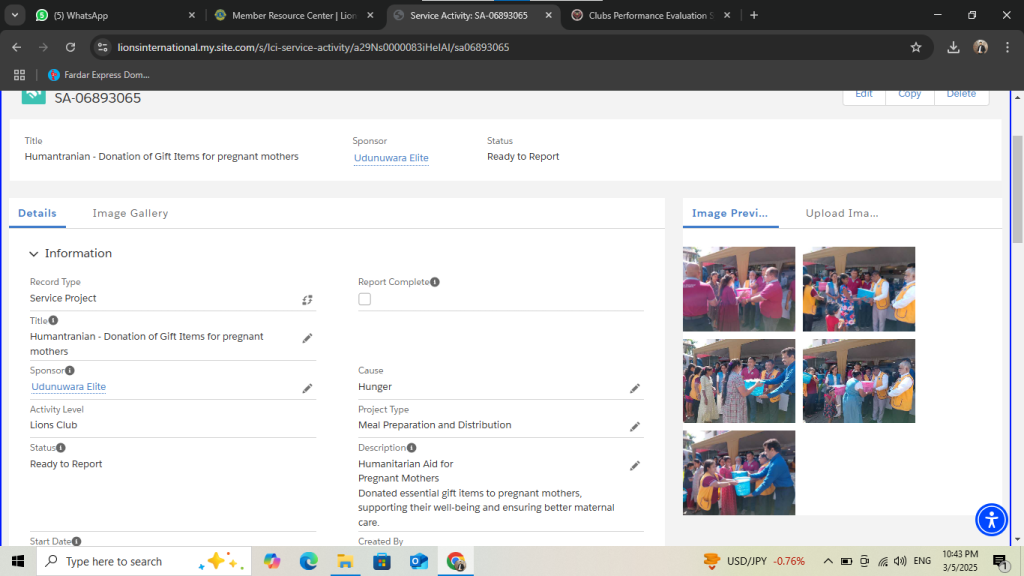Image resolution: width=1024 pixels, height=576 pixels.
Task: Click the page vertical scrollbar
Action: [x=1017, y=189]
